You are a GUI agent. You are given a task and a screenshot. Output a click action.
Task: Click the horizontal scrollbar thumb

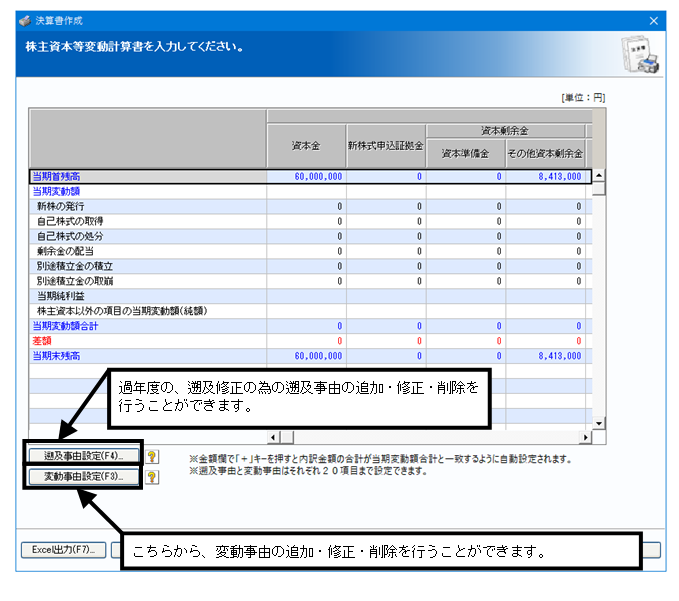tap(287, 437)
